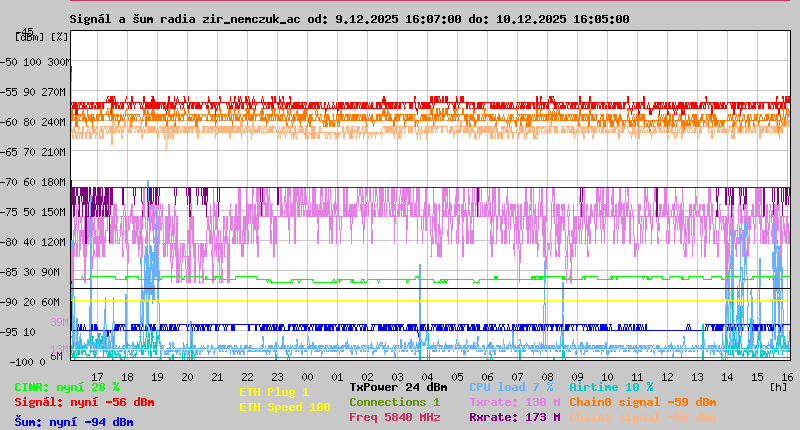This screenshot has height=430, width=800.
Task: Click the '-80' dBm axis value
Action: click(x=9, y=242)
